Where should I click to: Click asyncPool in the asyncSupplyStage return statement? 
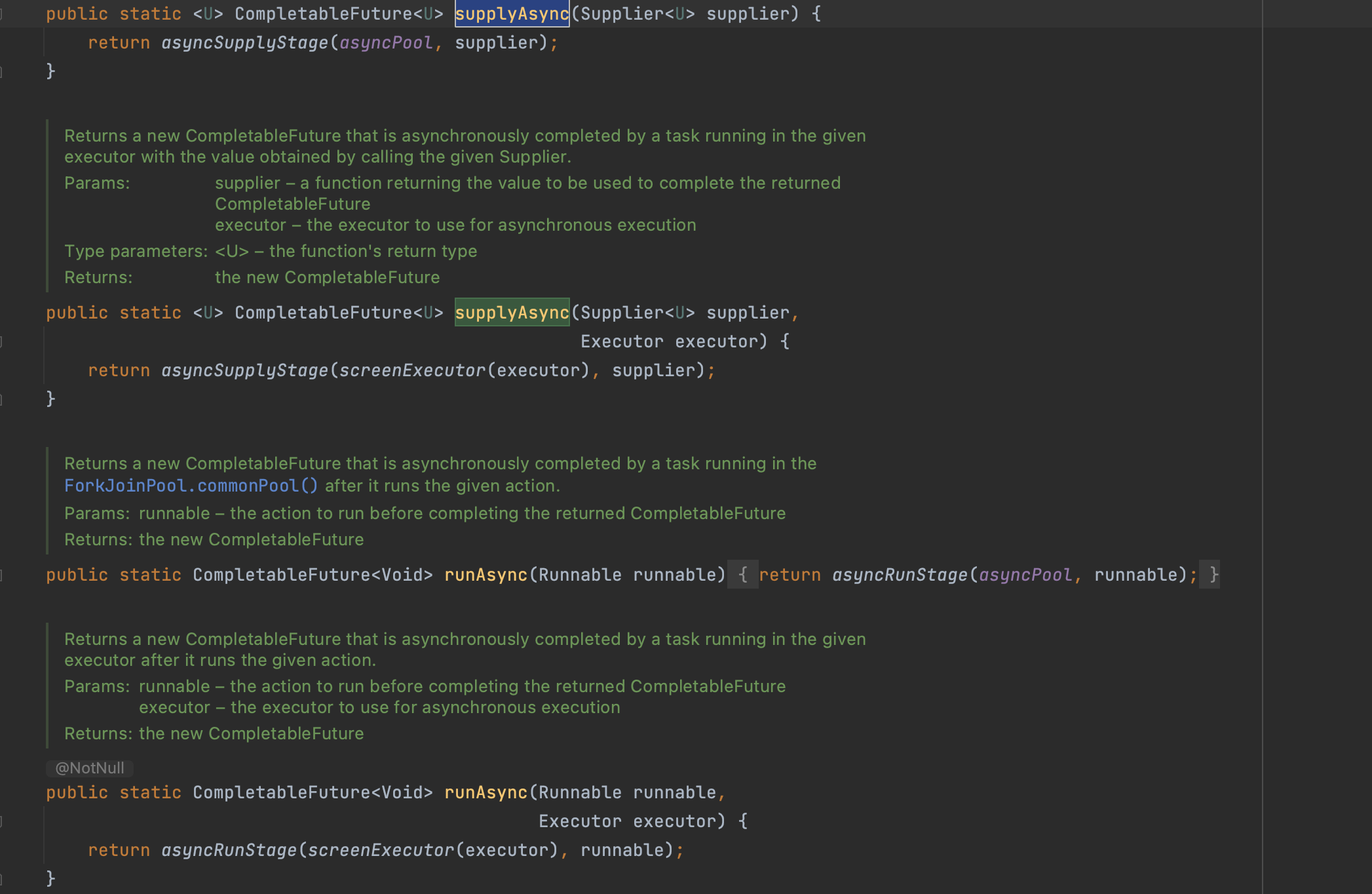coord(385,43)
